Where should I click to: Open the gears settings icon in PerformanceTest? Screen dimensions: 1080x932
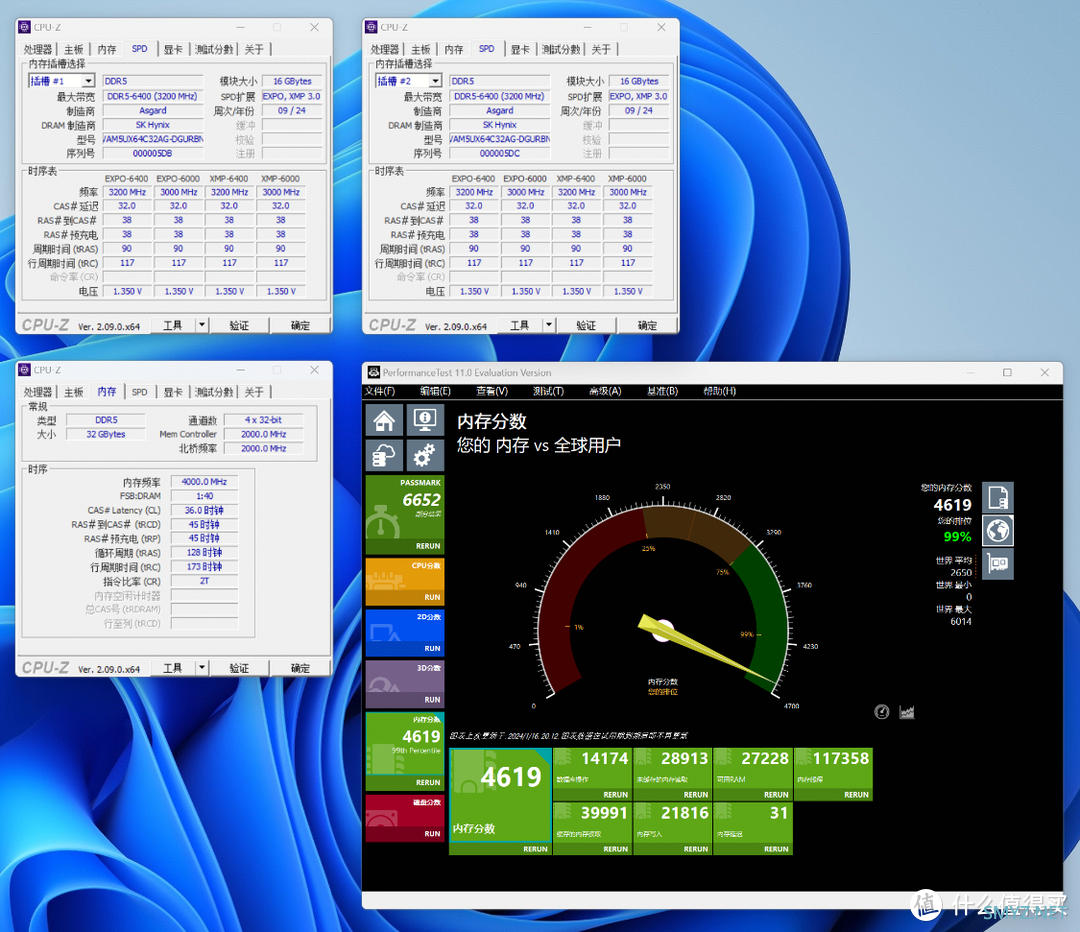(424, 455)
